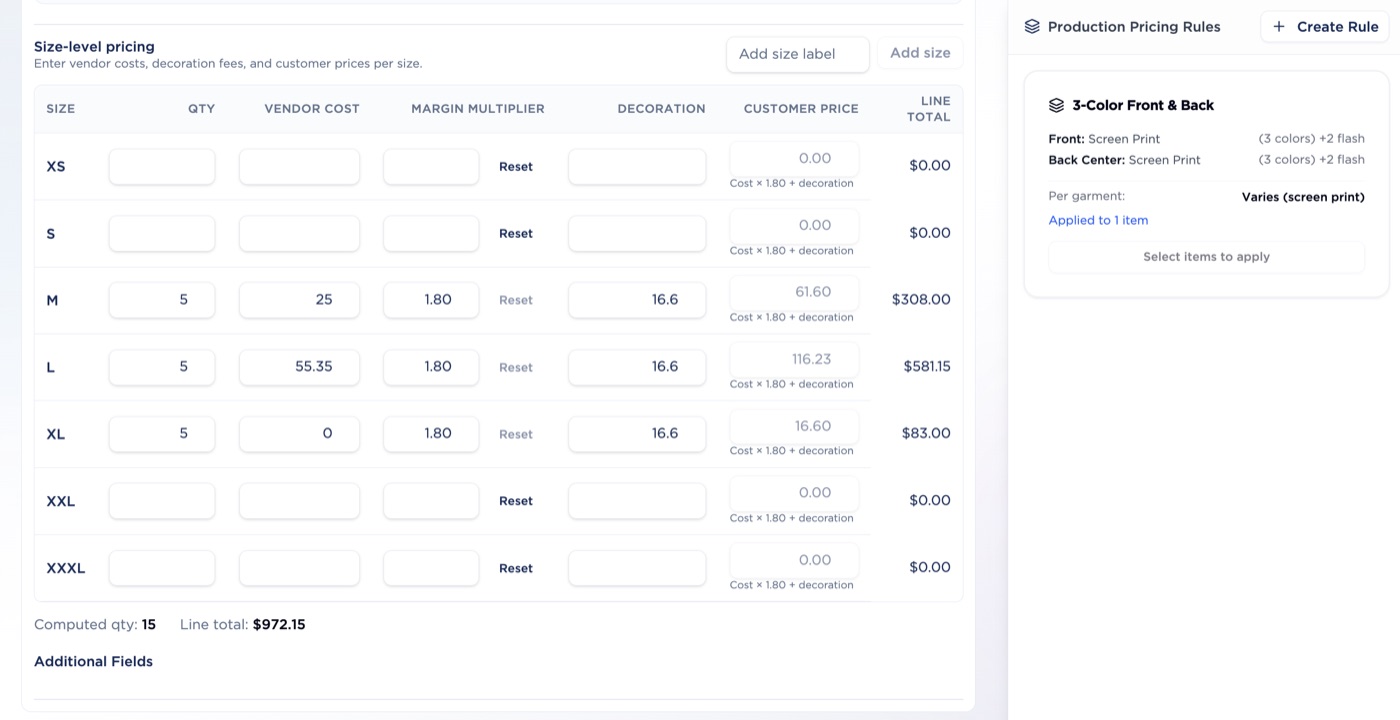1400x720 pixels.
Task: Edit the XL row decoration value 16.6
Action: (637, 434)
